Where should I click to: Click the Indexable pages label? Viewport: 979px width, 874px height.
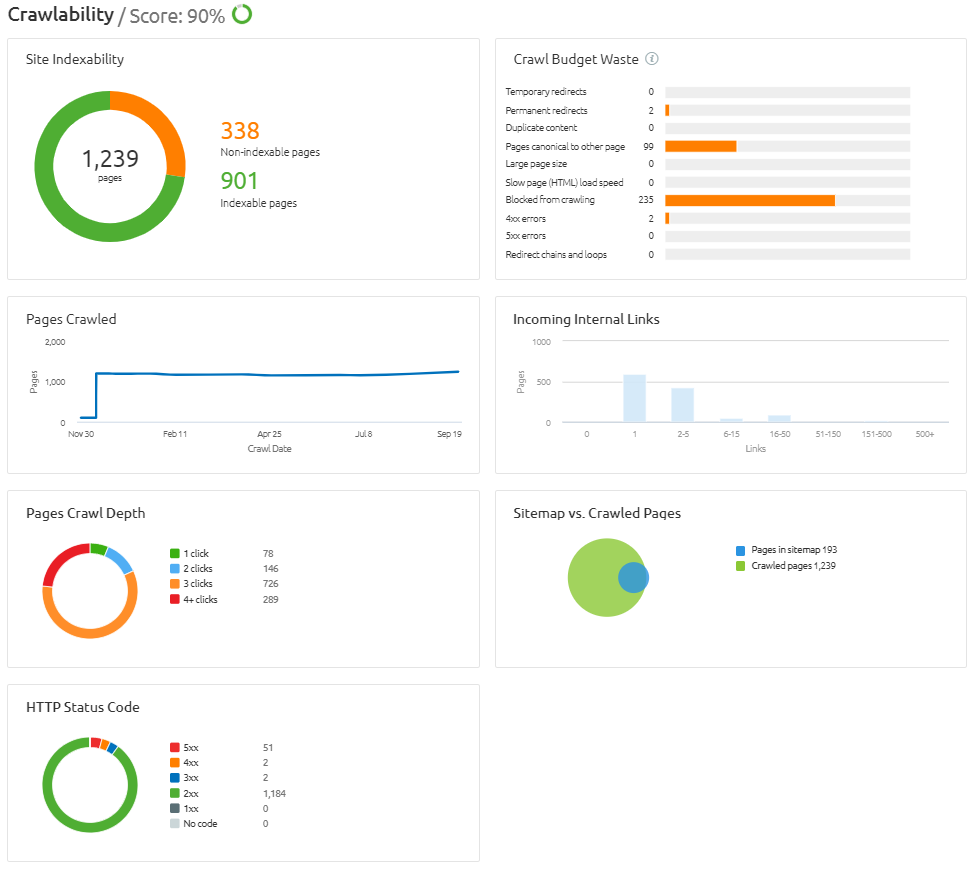[x=258, y=203]
